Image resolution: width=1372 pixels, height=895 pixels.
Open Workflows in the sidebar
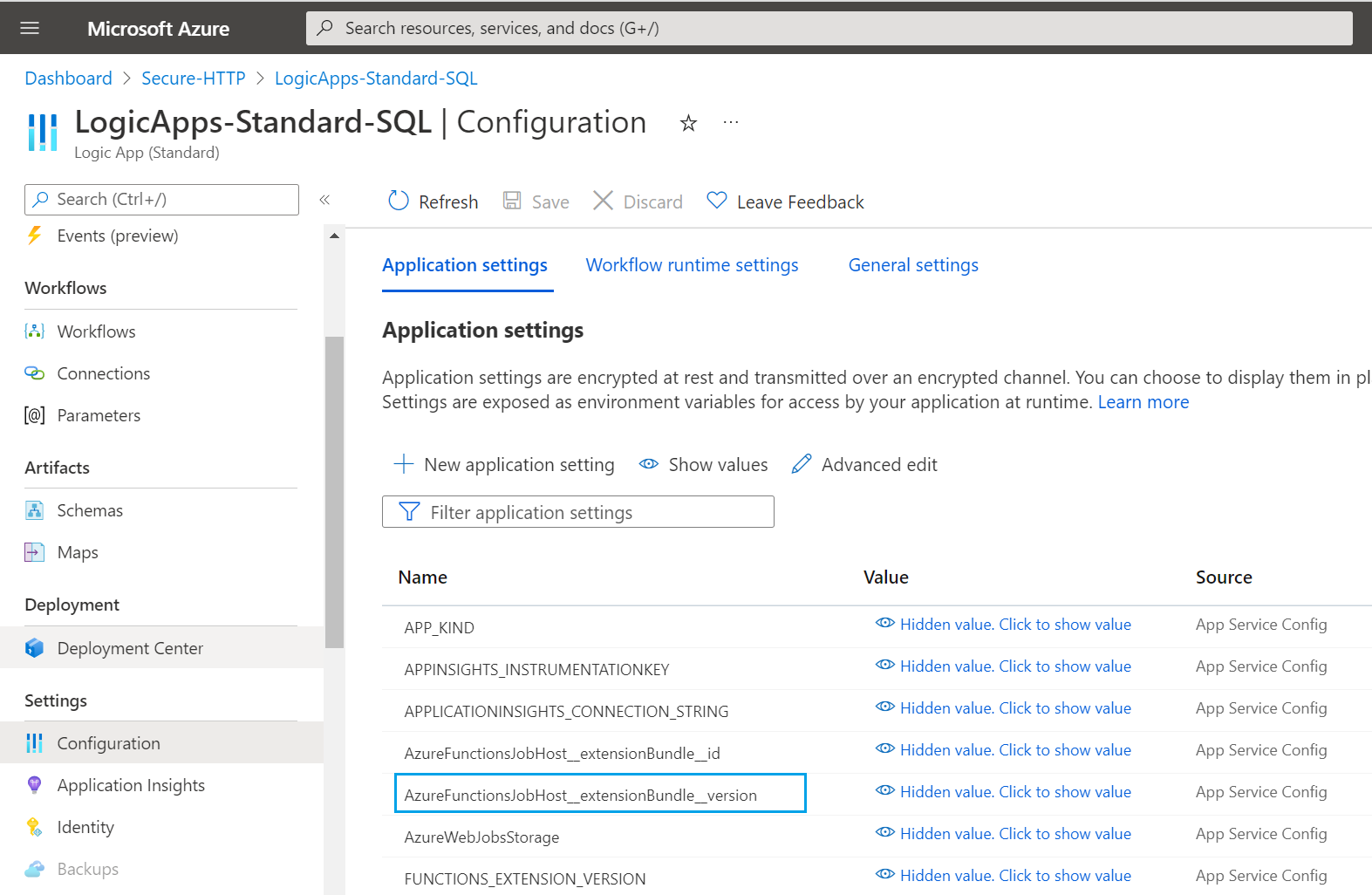coord(96,331)
